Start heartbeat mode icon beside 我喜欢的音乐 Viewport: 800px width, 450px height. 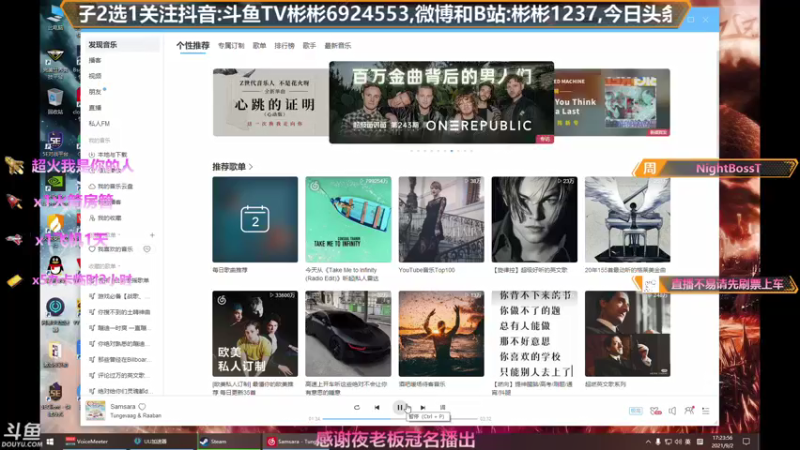[x=147, y=249]
